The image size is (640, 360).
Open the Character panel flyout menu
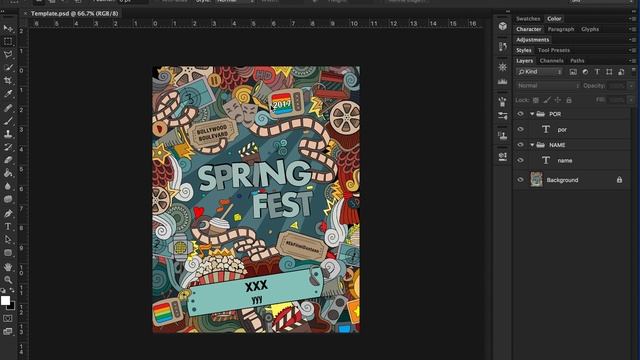click(x=632, y=29)
